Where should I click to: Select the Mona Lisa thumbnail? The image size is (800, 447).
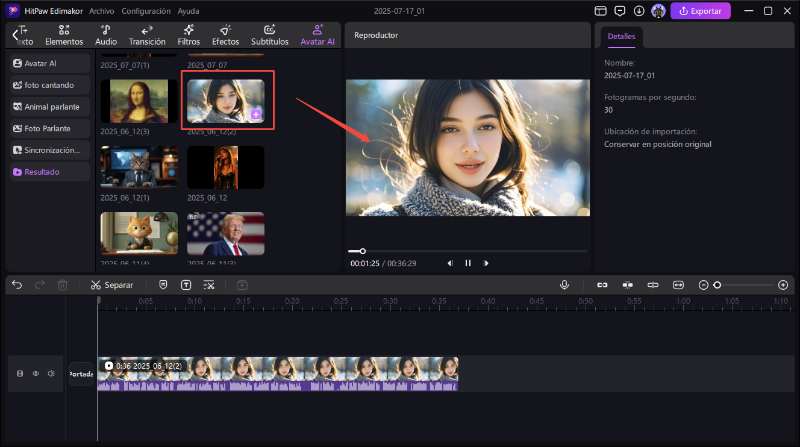pos(139,101)
